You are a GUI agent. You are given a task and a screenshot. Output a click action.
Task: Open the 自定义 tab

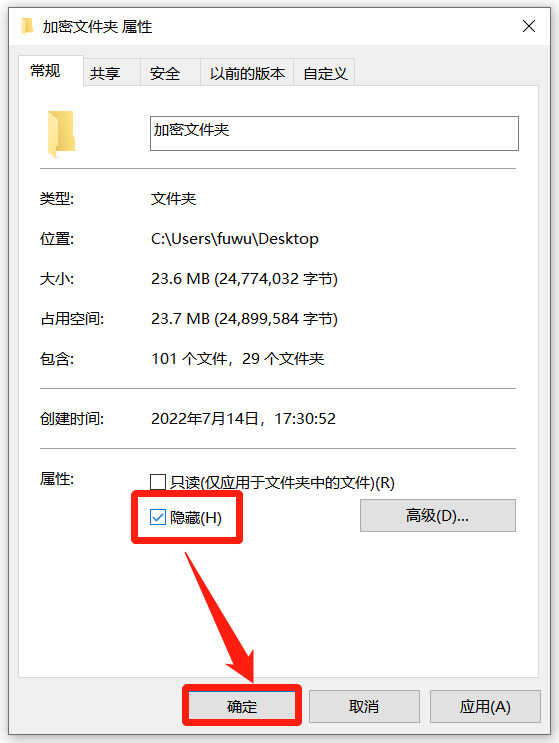[x=325, y=73]
